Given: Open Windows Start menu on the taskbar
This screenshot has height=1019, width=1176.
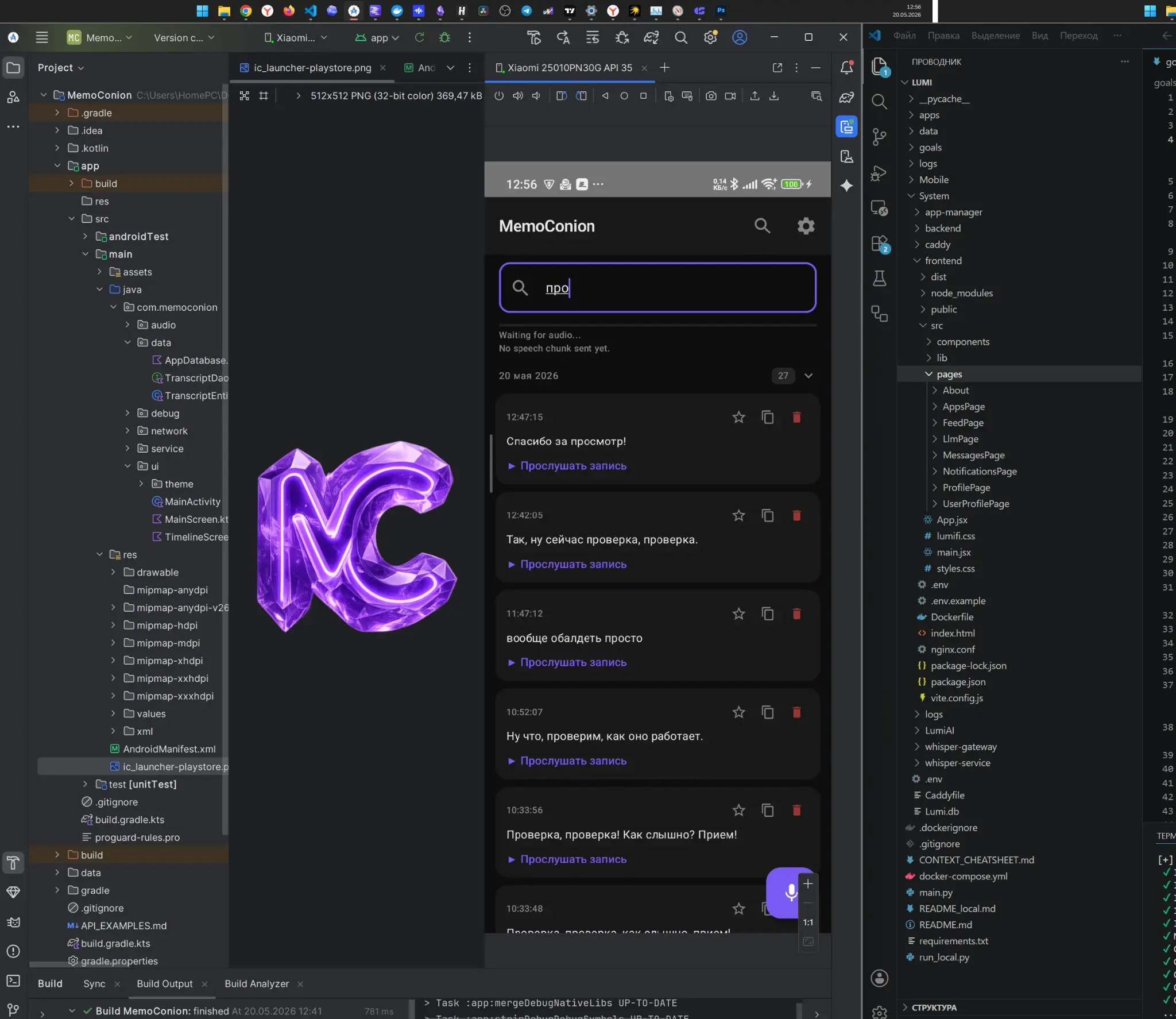Looking at the screenshot, I should point(202,10).
